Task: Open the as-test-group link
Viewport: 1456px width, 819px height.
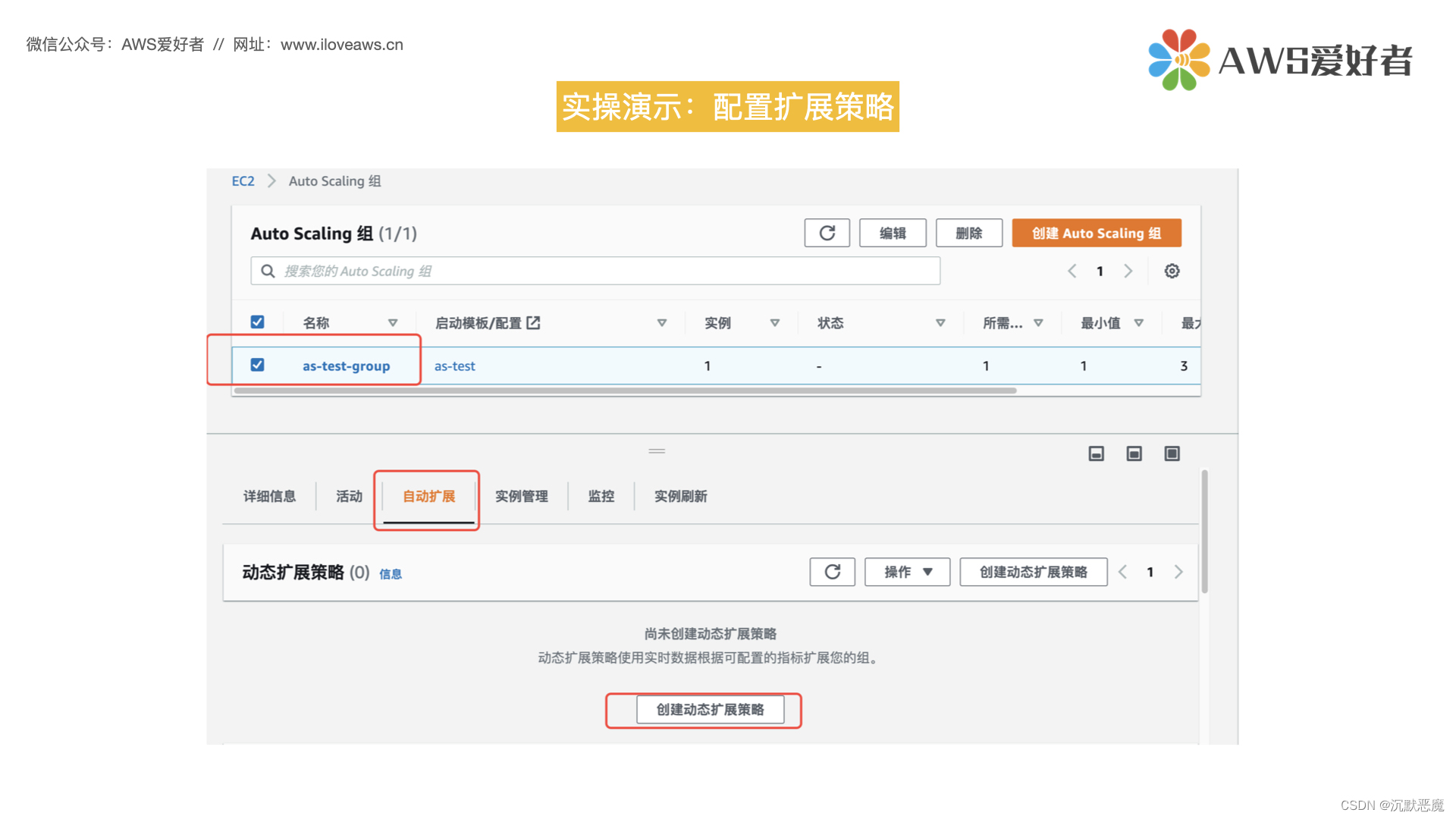Action: [x=347, y=366]
